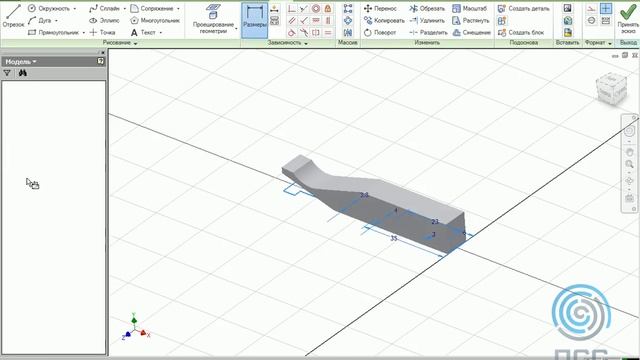
Task: Apply the parallel constraint icon
Action: pyautogui.click(x=292, y=20)
